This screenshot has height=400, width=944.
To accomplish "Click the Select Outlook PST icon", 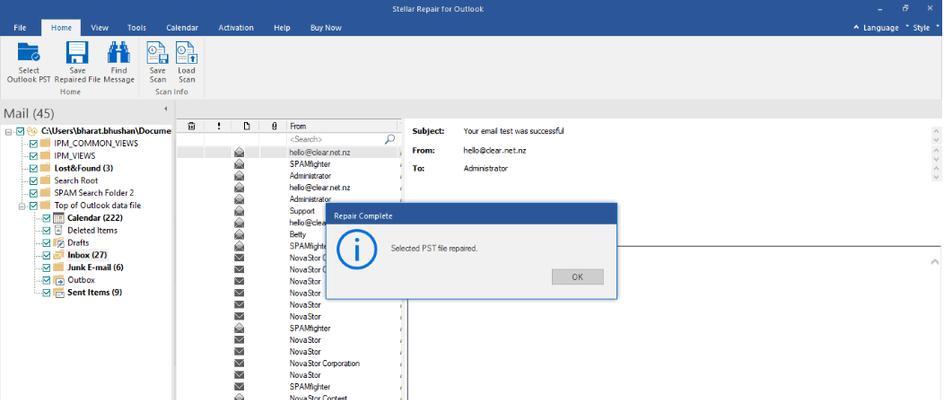I will [28, 52].
